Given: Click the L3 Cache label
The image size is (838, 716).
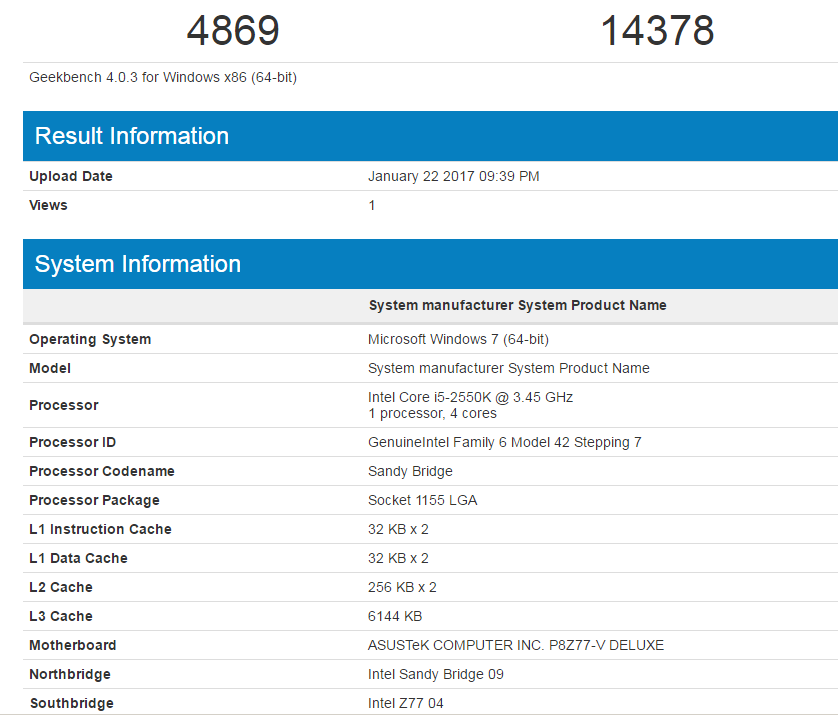Looking at the screenshot, I should point(61,616).
